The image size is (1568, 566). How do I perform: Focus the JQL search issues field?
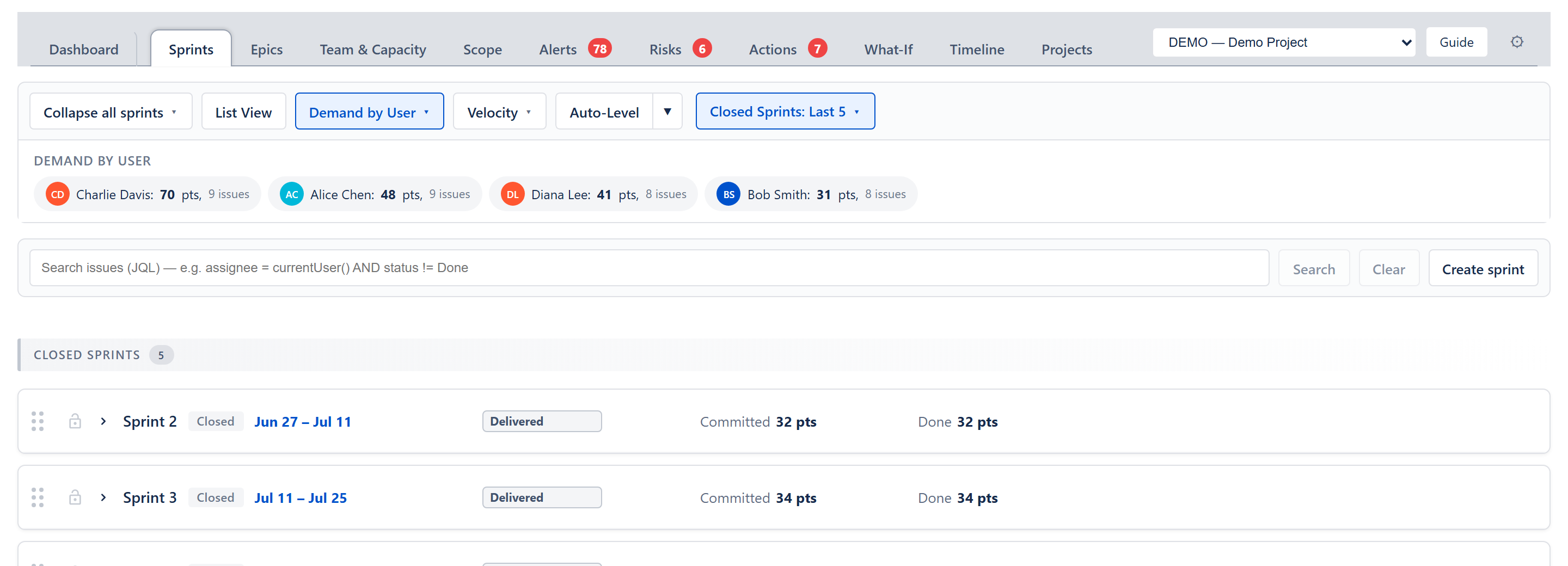click(650, 268)
